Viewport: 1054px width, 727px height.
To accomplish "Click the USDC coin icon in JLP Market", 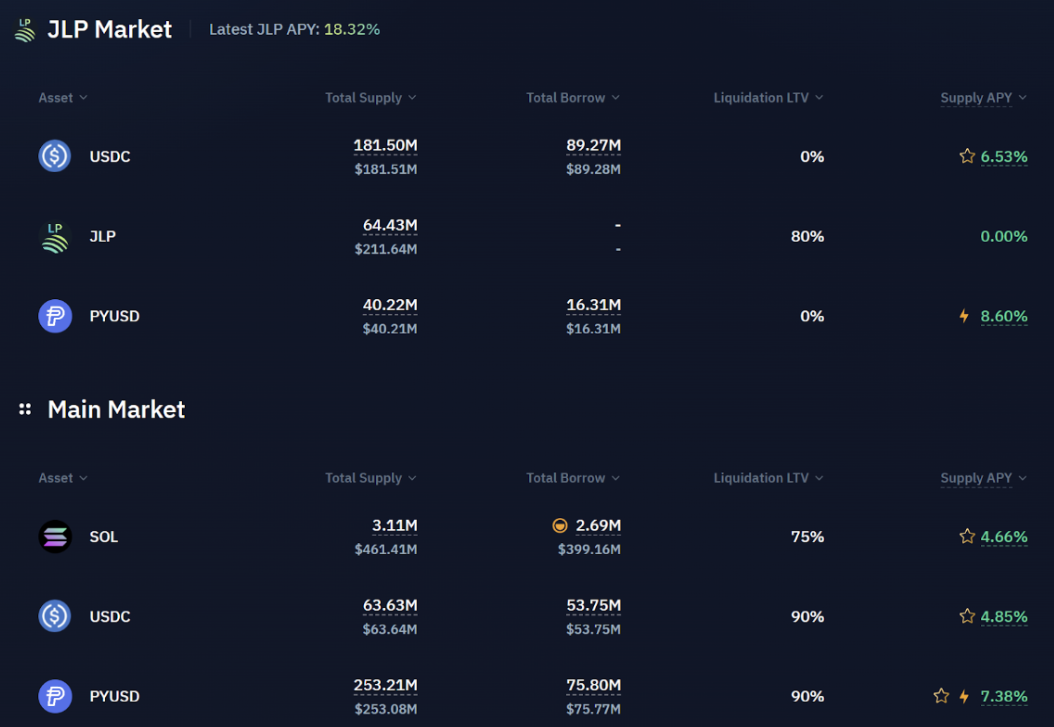I will pos(55,156).
